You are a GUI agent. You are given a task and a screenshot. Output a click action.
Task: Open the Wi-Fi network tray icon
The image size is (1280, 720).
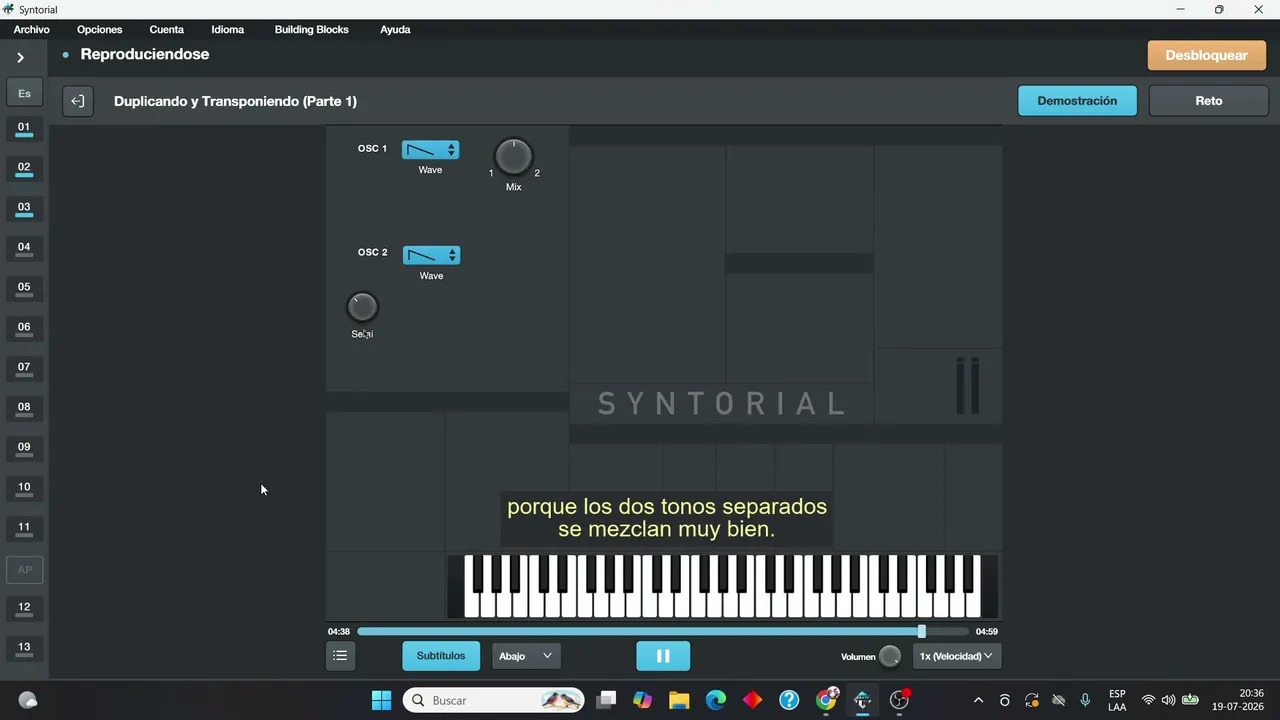click(x=1148, y=700)
